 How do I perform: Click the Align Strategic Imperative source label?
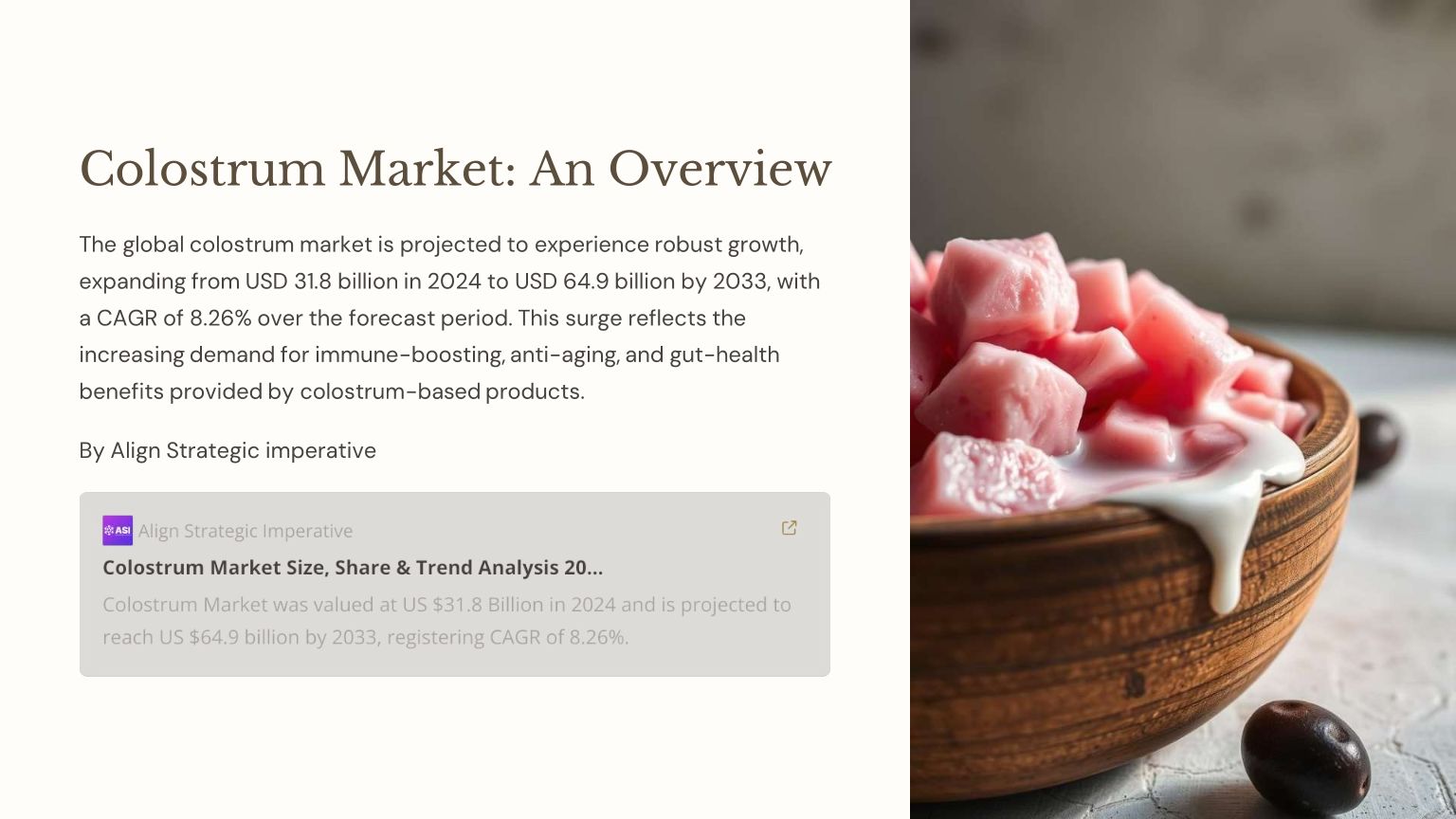pos(246,531)
